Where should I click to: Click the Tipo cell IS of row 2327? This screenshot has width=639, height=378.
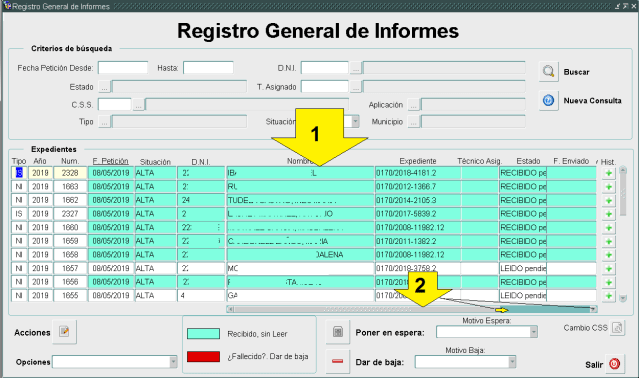pos(19,214)
